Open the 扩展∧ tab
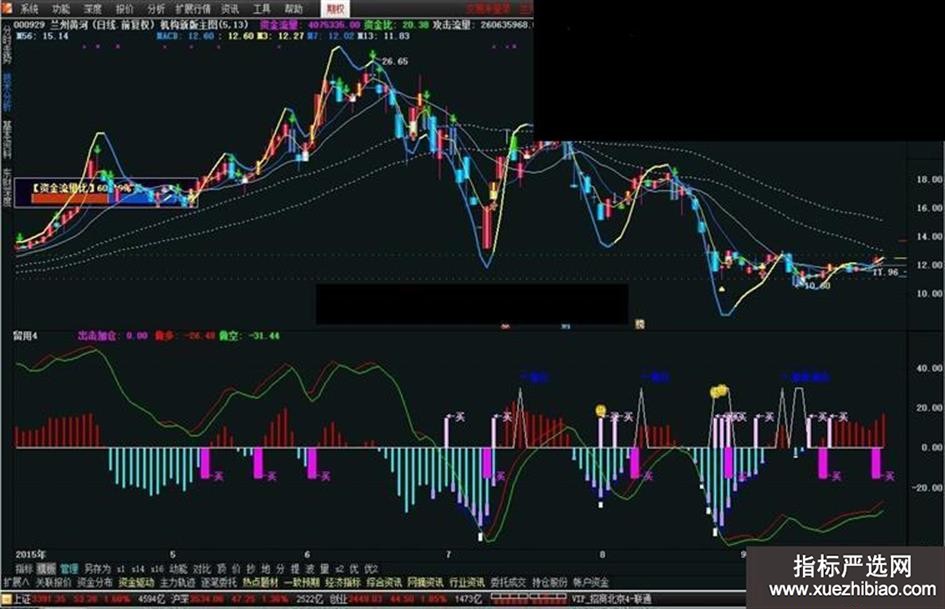 tap(16, 582)
